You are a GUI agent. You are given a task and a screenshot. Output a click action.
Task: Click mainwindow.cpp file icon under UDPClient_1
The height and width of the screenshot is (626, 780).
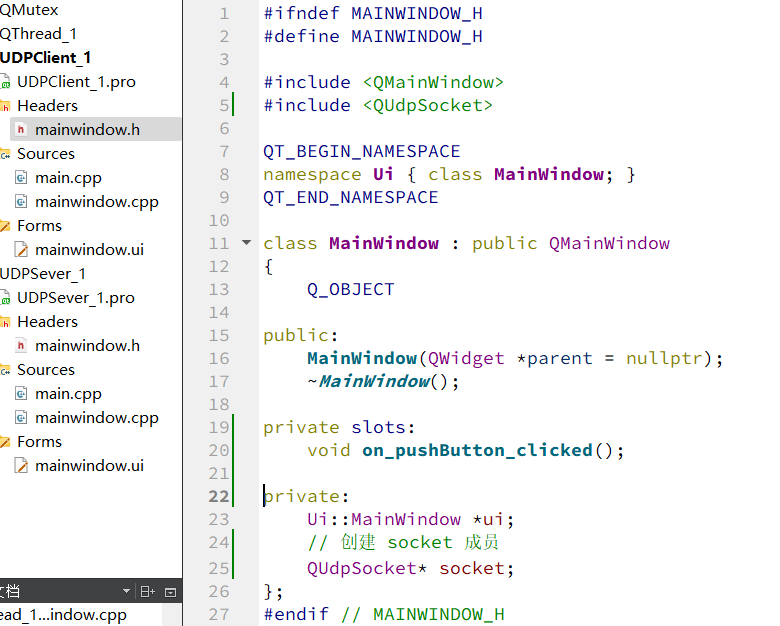pyautogui.click(x=21, y=202)
